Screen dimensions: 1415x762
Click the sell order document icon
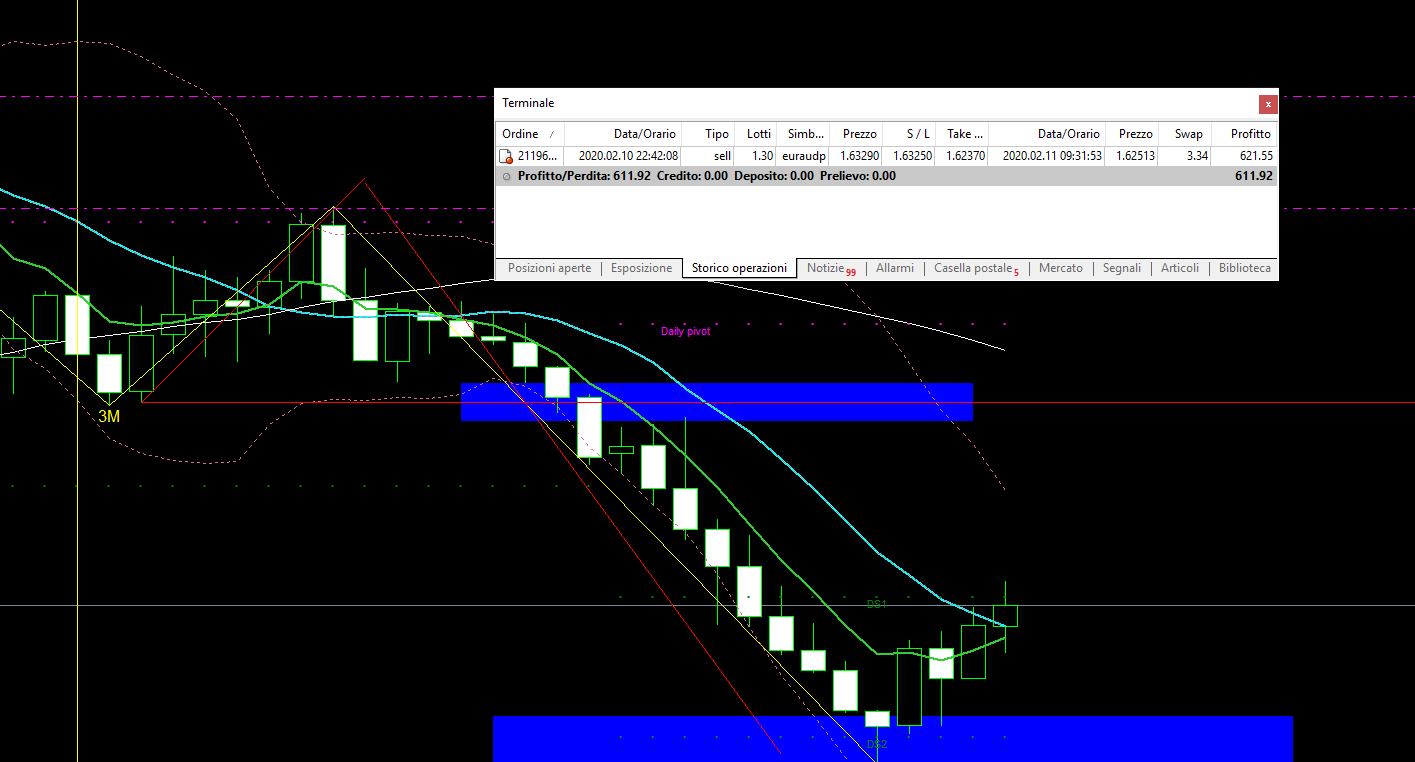[x=506, y=156]
